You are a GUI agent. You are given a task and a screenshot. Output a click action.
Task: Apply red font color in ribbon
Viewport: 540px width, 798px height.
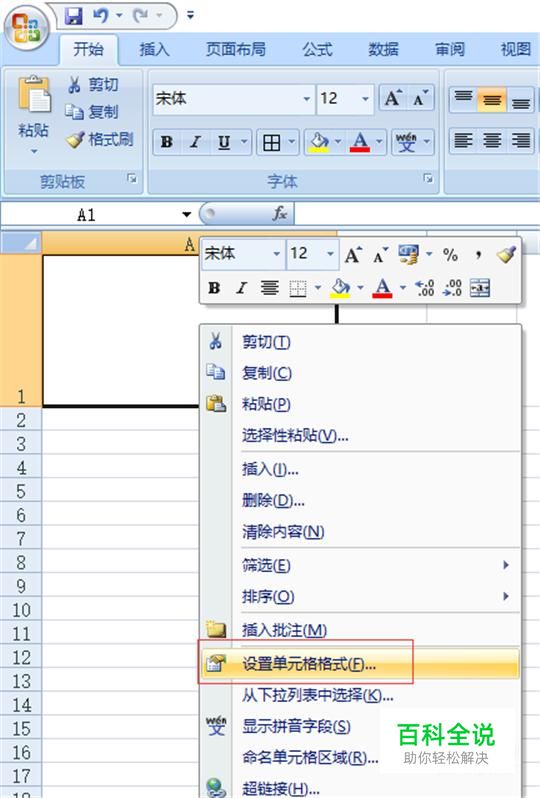pyautogui.click(x=360, y=142)
